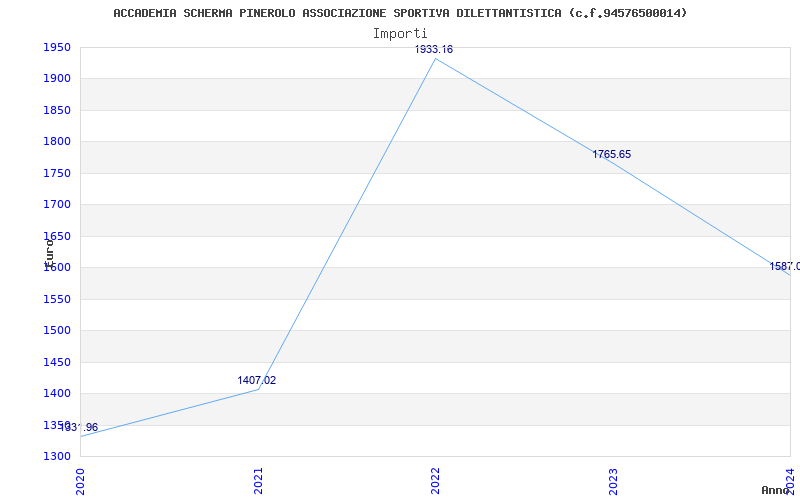Image resolution: width=800 pixels, height=500 pixels.
Task: Click y-axis value 1750
Action: tap(57, 173)
